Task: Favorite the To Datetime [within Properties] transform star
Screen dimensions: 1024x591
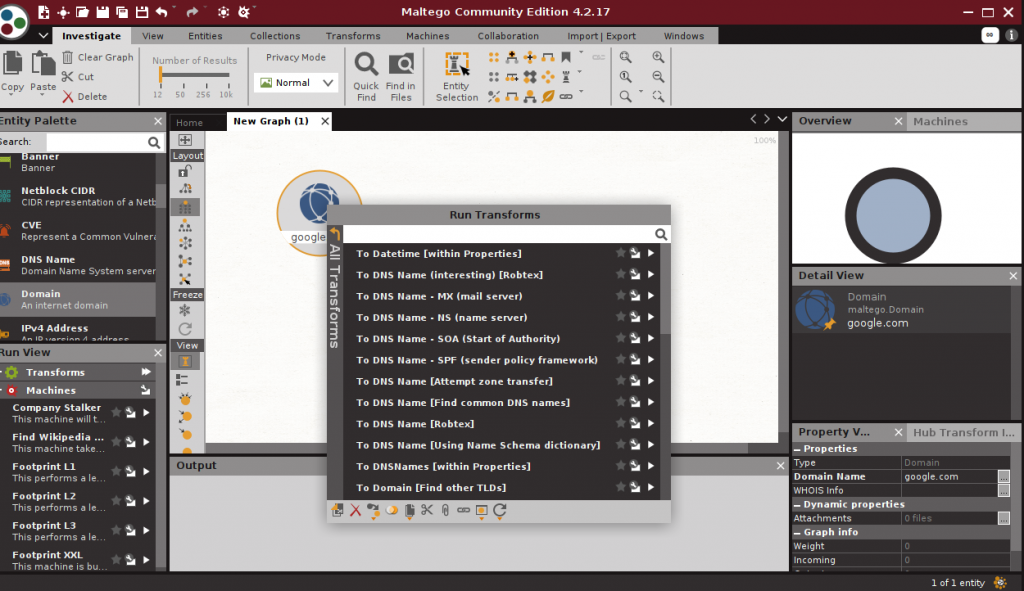Action: tap(620, 253)
